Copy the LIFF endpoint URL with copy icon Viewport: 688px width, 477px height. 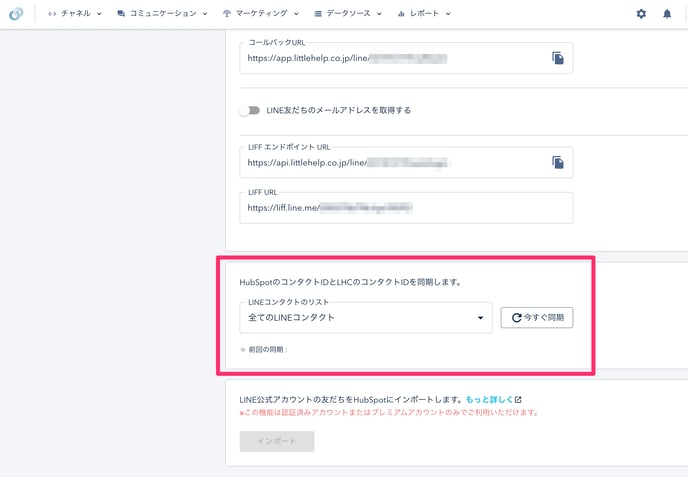point(557,162)
